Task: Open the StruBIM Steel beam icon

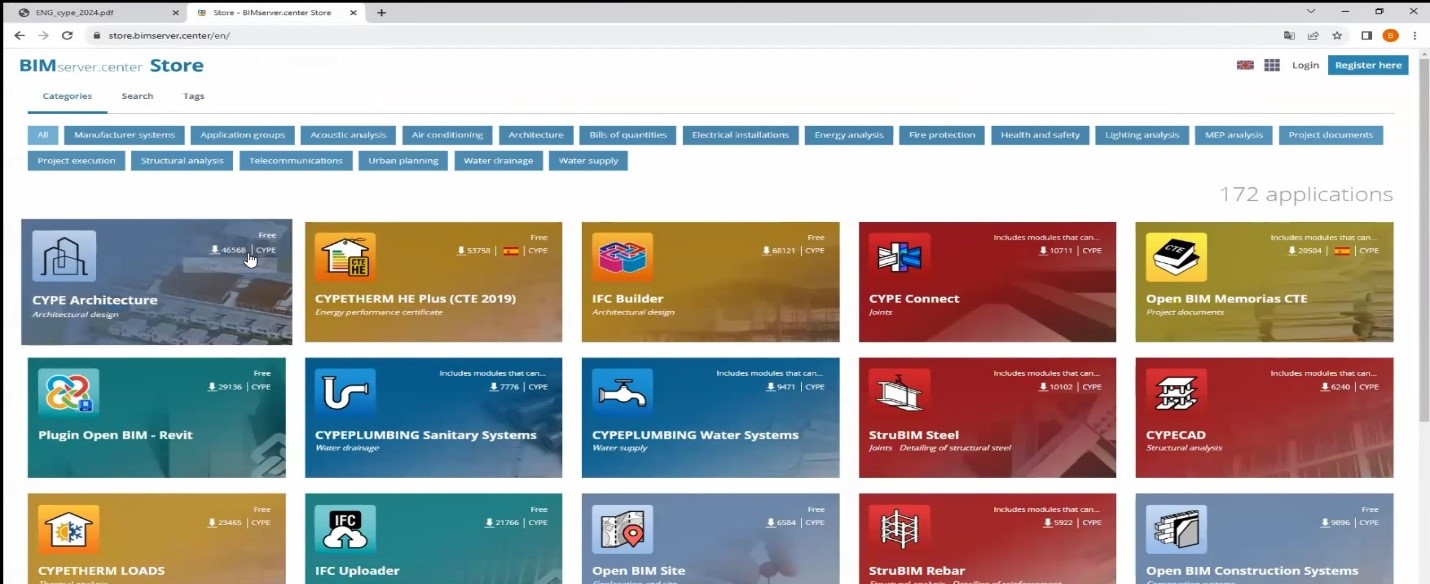Action: pyautogui.click(x=899, y=393)
